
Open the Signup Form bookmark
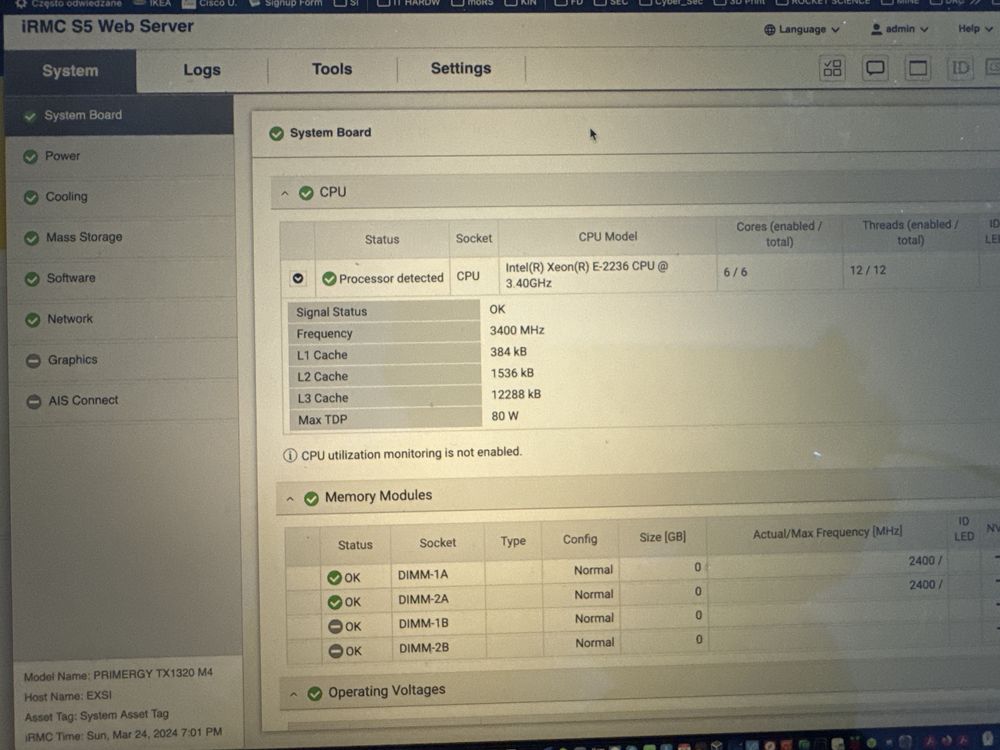(x=286, y=4)
